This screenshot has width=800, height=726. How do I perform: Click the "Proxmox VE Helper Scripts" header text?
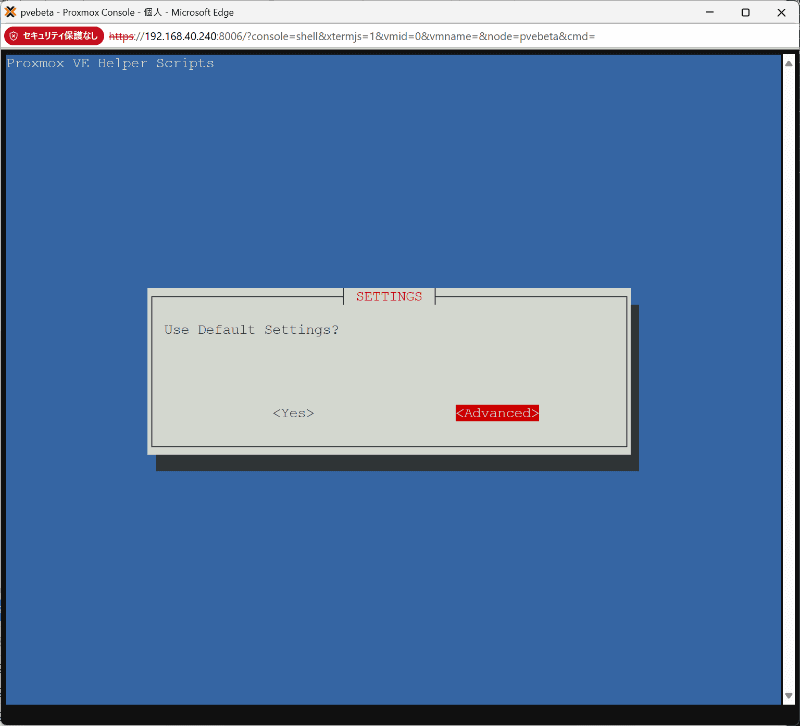110,63
